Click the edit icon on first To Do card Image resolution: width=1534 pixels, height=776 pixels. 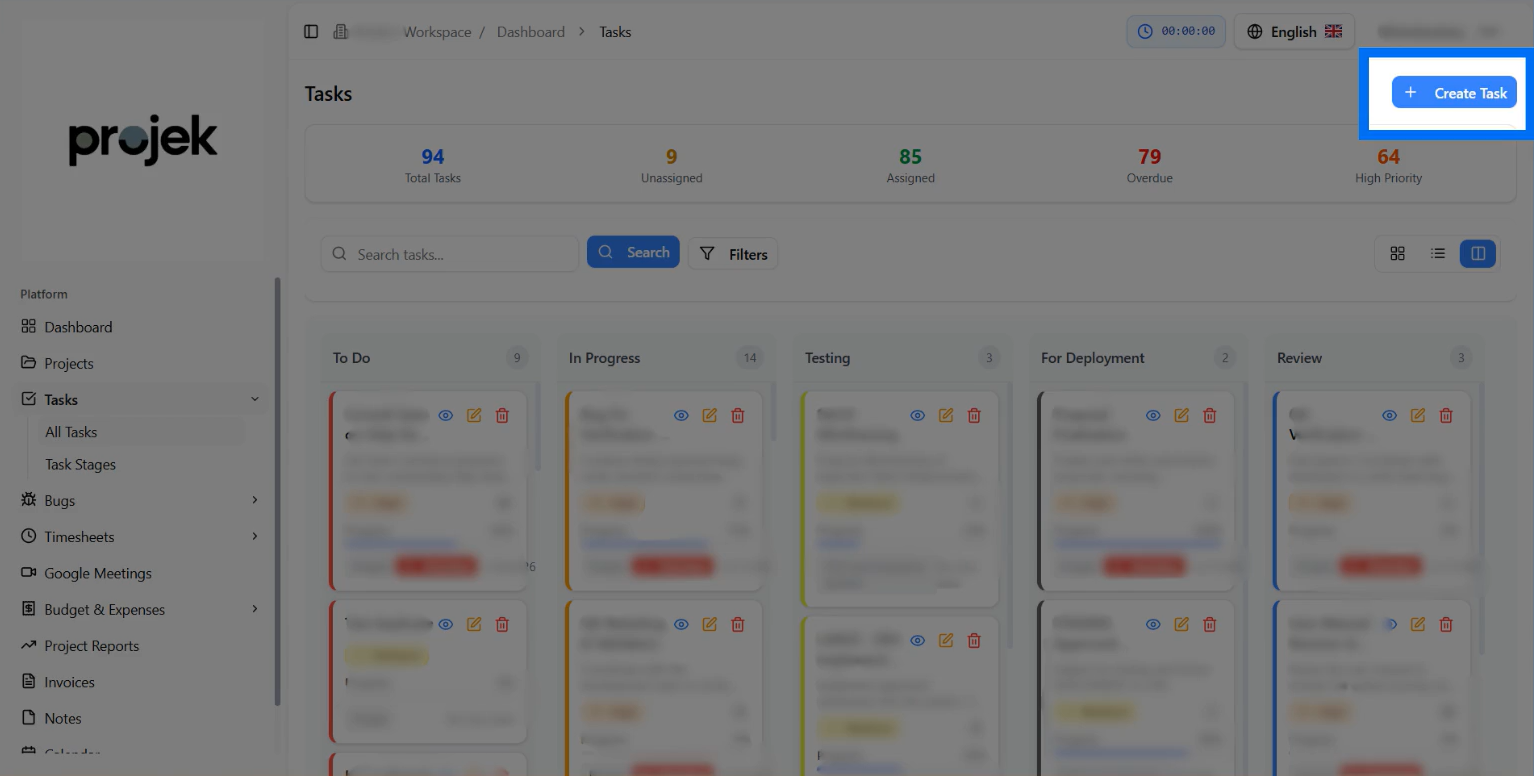tap(474, 415)
